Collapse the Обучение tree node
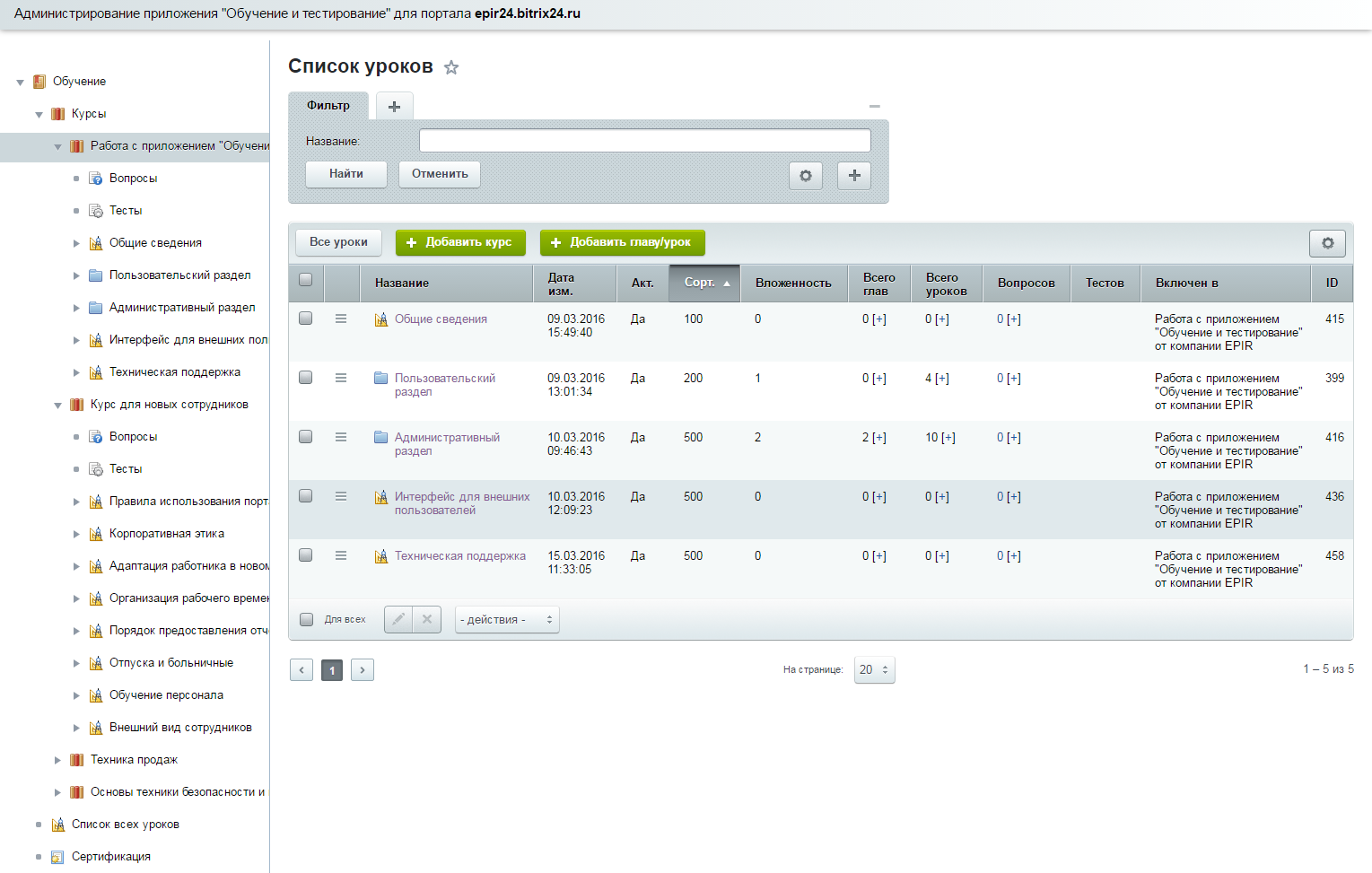Viewport: 1372px width, 873px height. coord(20,83)
